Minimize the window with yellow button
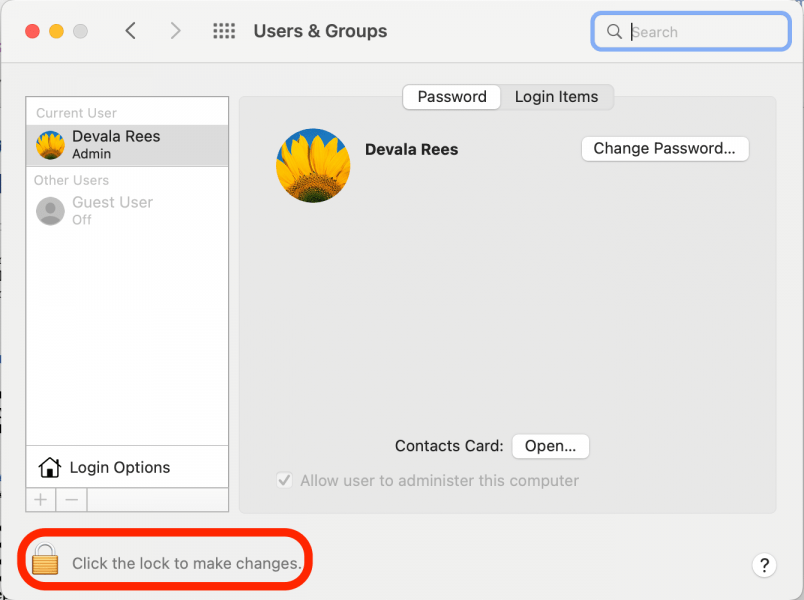Image resolution: width=804 pixels, height=600 pixels. tap(56, 31)
